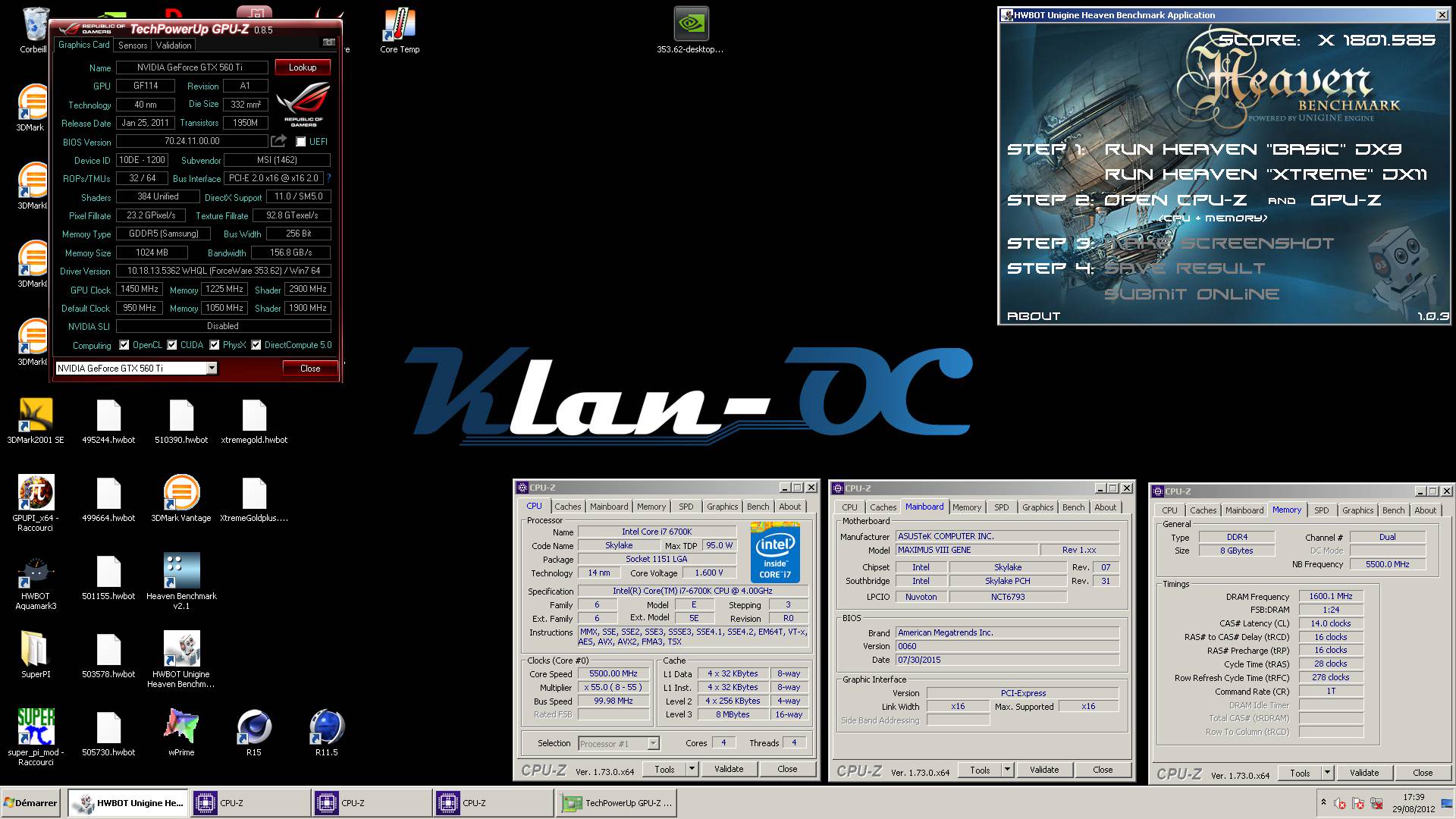Viewport: 1456px width, 819px height.
Task: Click About in HWBOT Heaven window
Action: 1033,316
